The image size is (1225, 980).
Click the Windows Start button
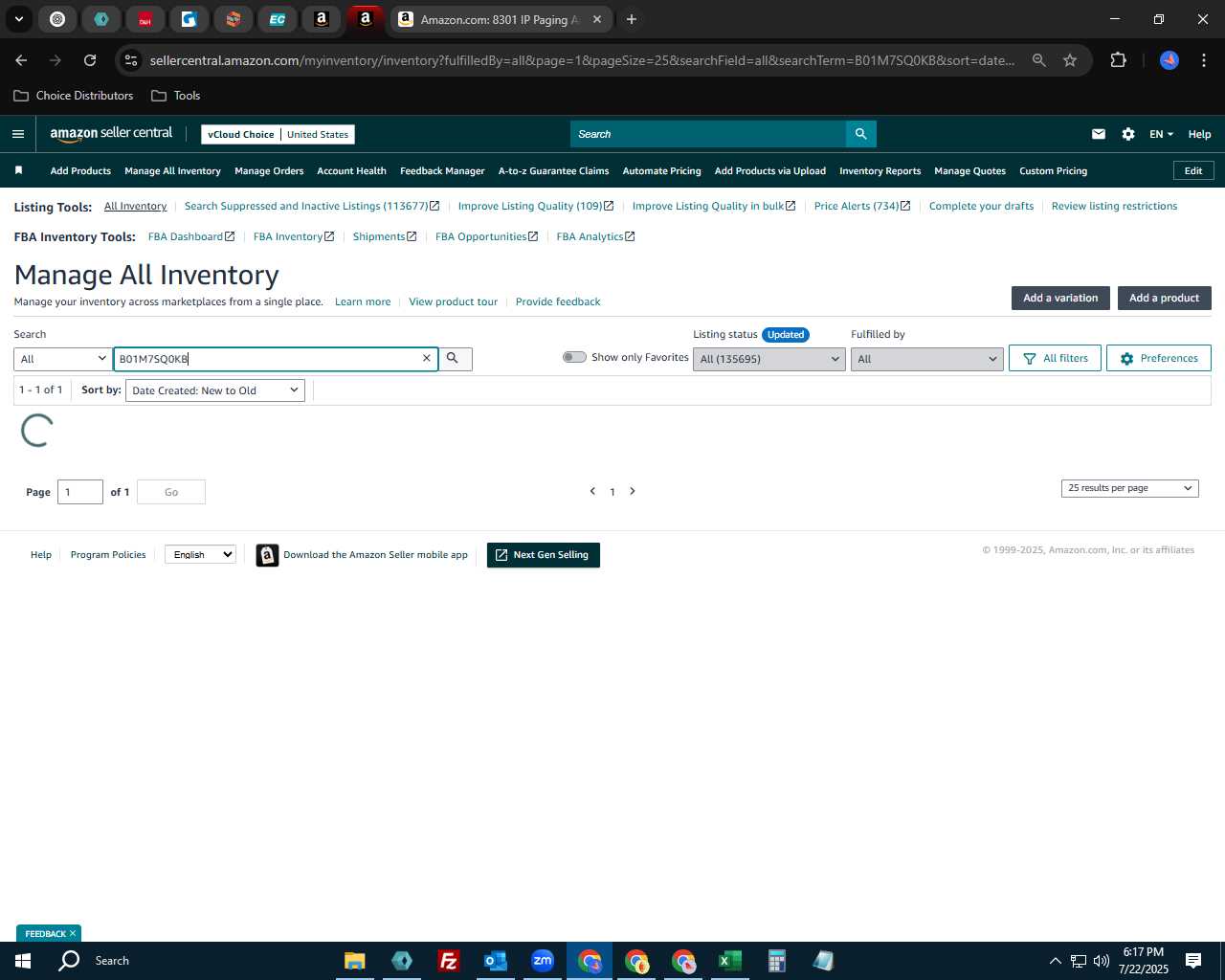point(23,961)
